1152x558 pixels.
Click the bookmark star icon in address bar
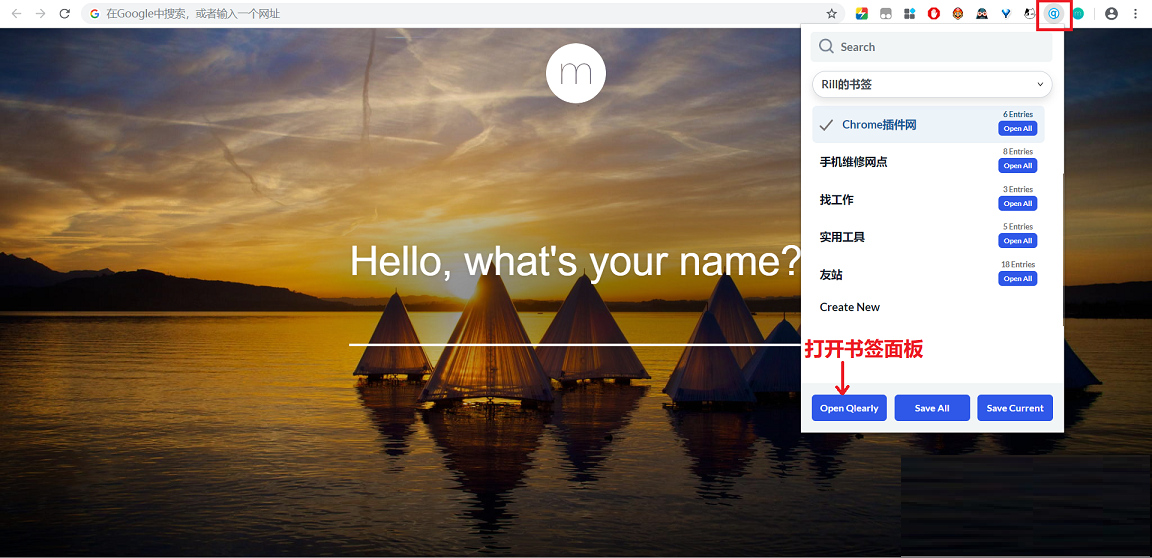coord(831,14)
